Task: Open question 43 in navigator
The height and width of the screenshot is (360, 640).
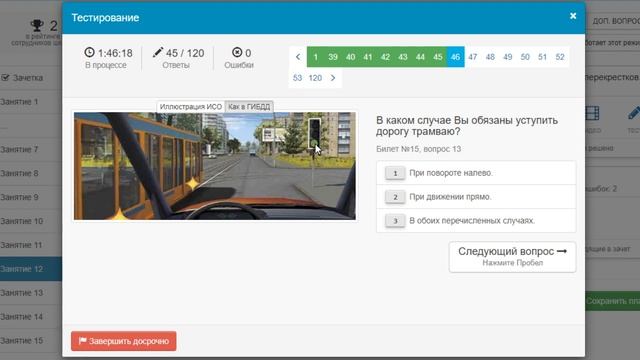Action: 403,57
